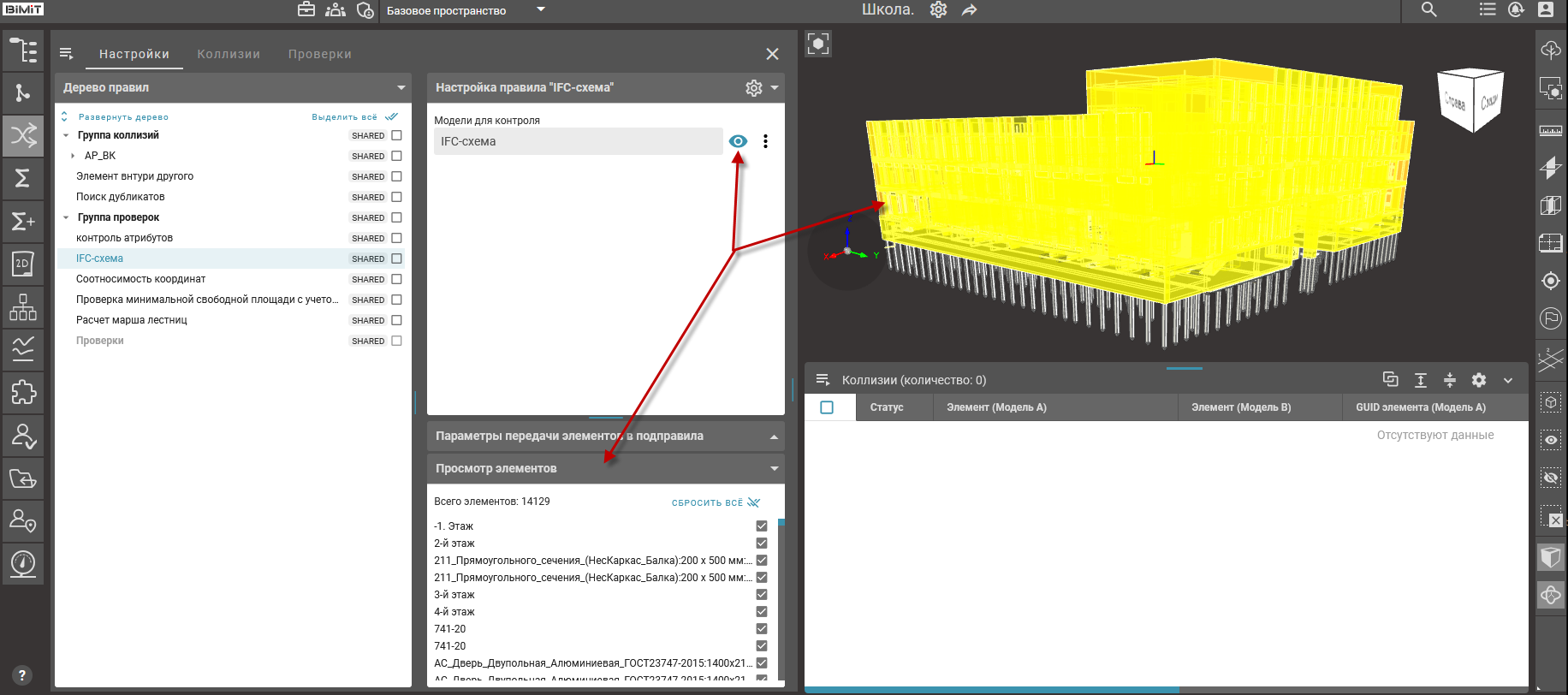
Task: Open the sigma summation tool
Action: (x=23, y=178)
